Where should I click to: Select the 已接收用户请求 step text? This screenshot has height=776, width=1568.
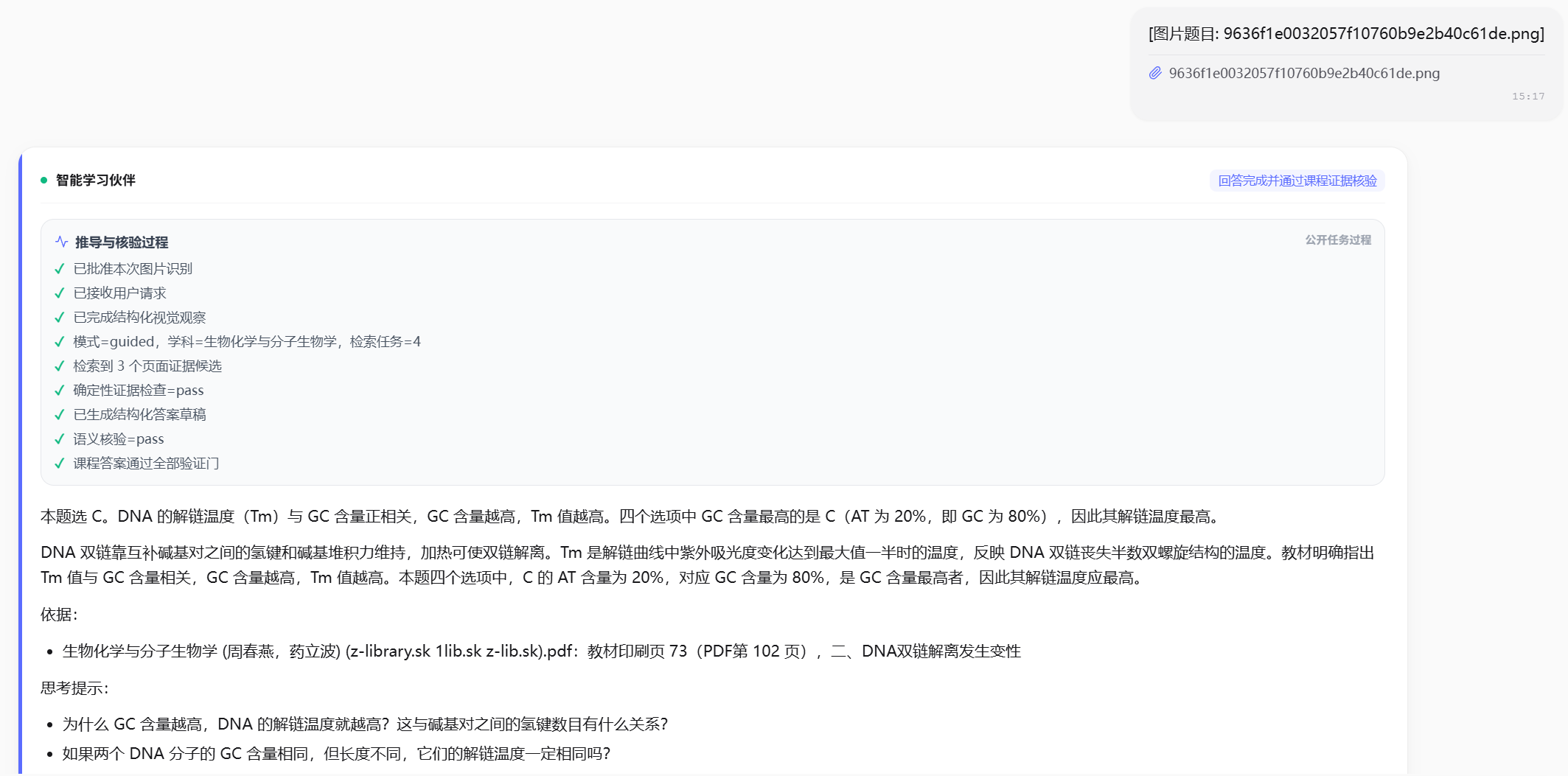coord(119,293)
